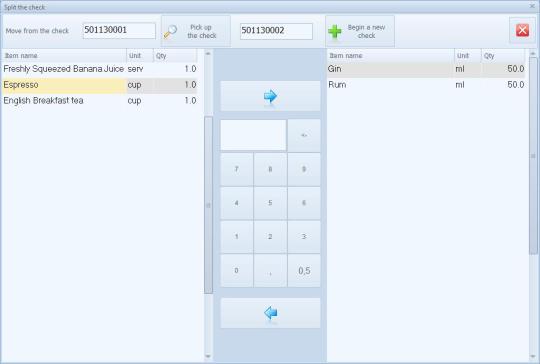Click the Pick up the check button

196,31
